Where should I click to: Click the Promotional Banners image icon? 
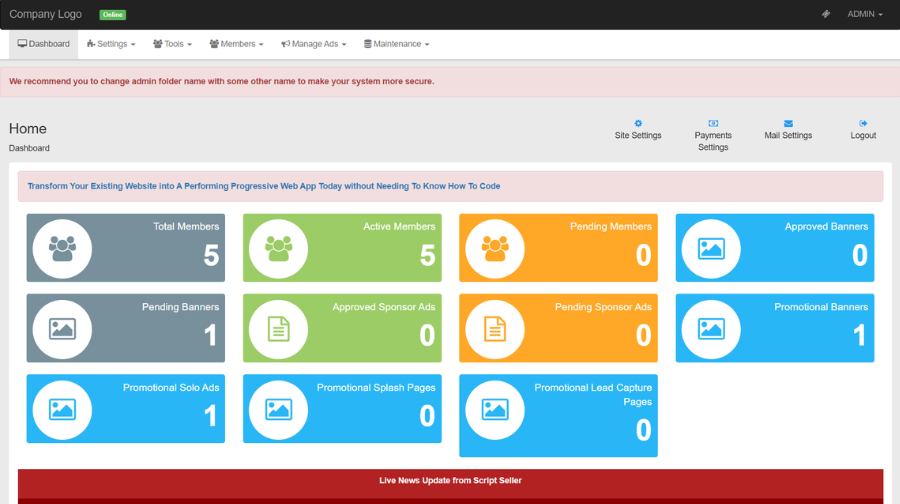pyautogui.click(x=711, y=329)
